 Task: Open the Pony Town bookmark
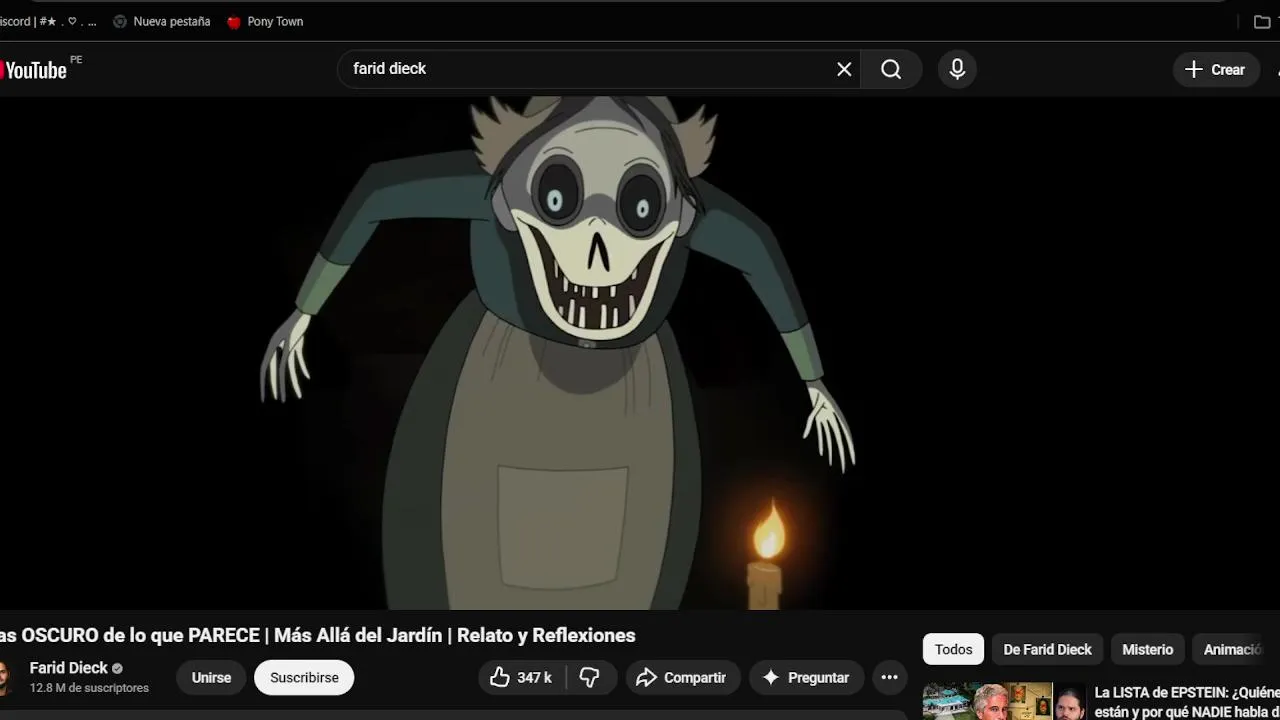tap(265, 21)
